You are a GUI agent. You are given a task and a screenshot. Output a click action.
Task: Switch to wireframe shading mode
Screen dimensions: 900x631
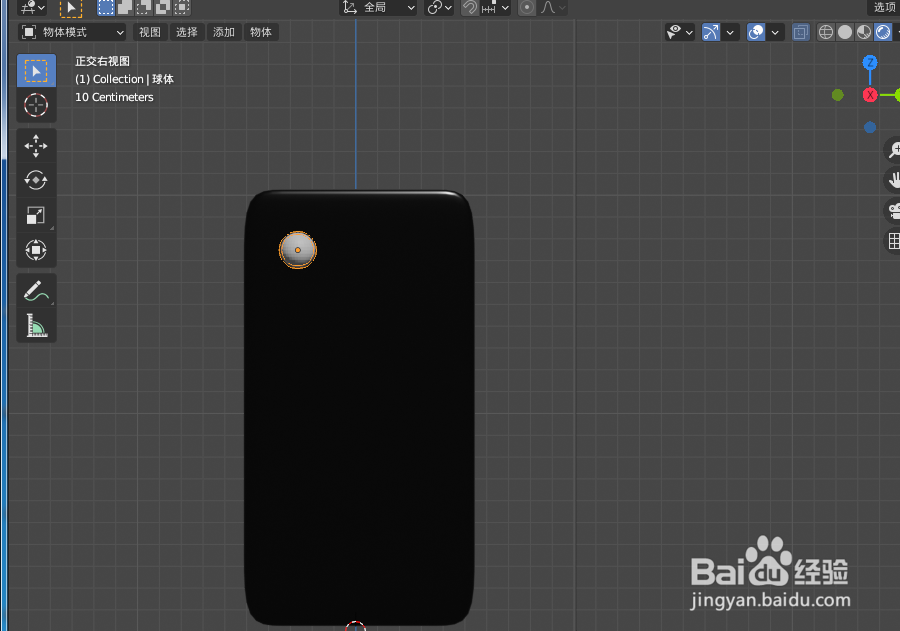825,31
